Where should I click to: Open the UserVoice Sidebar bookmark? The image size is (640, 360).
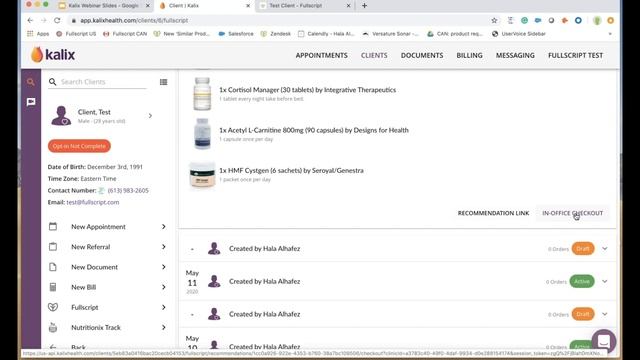coord(518,34)
